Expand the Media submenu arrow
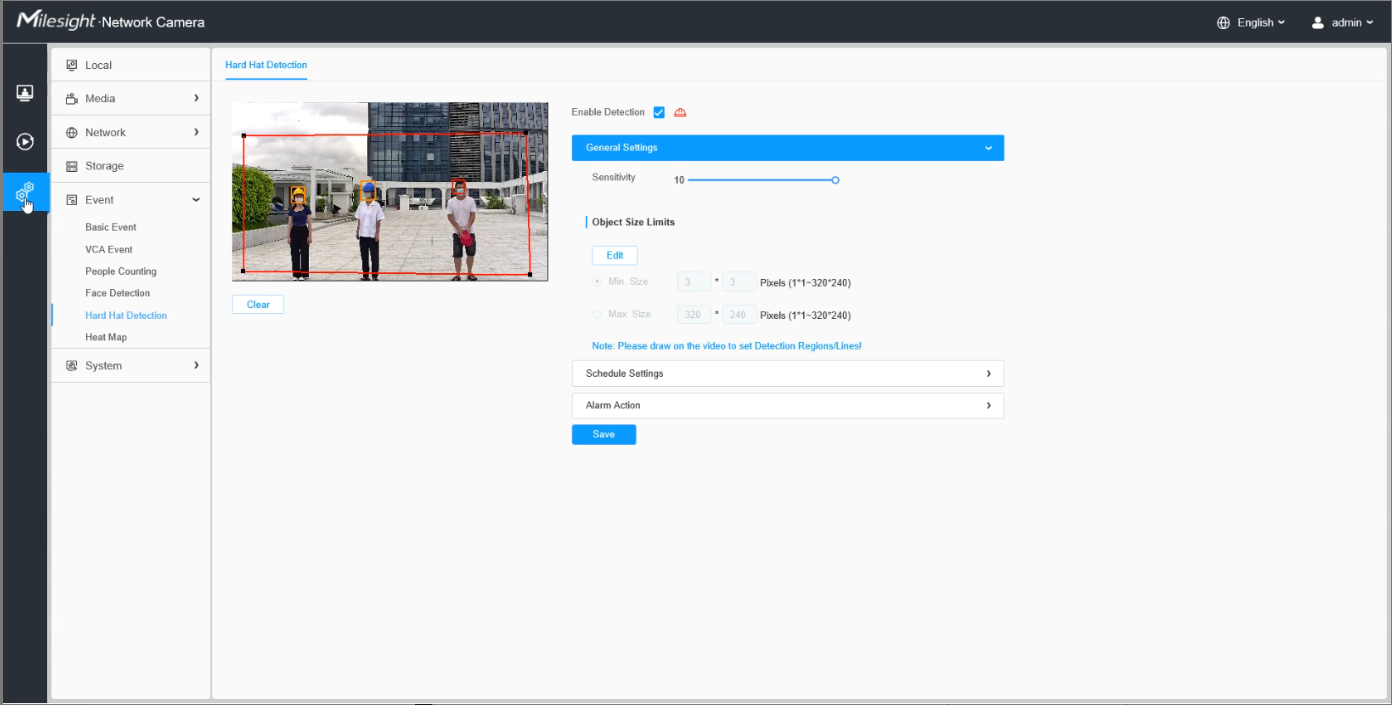The height and width of the screenshot is (705, 1392). 196,98
